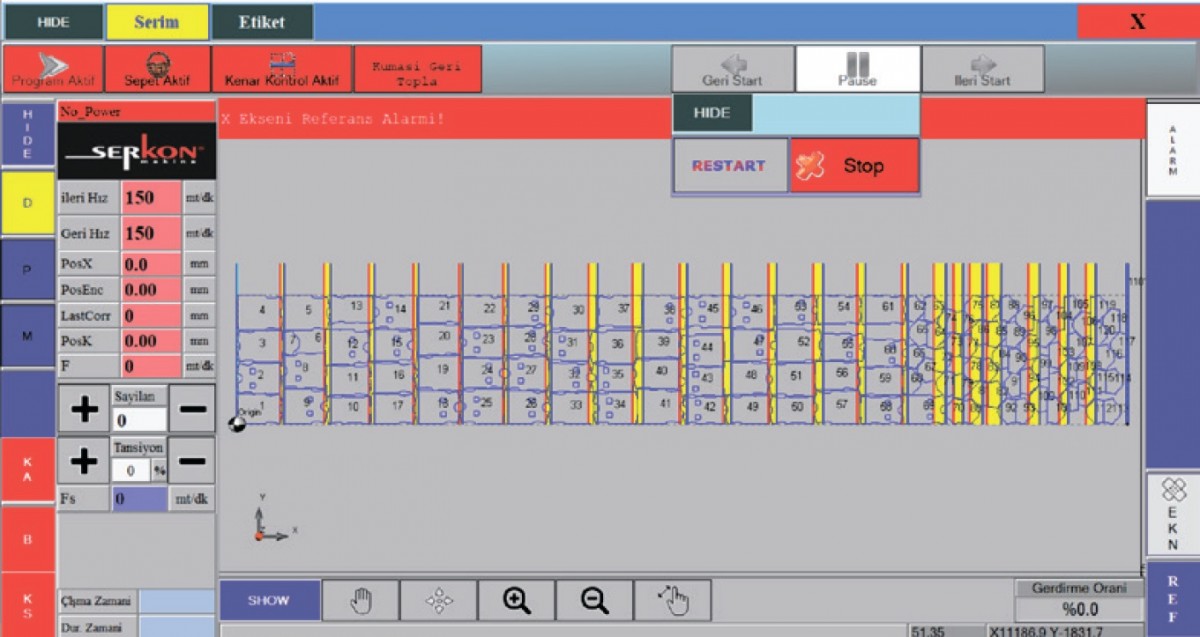
Task: Toggle Sepet Aktif
Action: [157, 69]
